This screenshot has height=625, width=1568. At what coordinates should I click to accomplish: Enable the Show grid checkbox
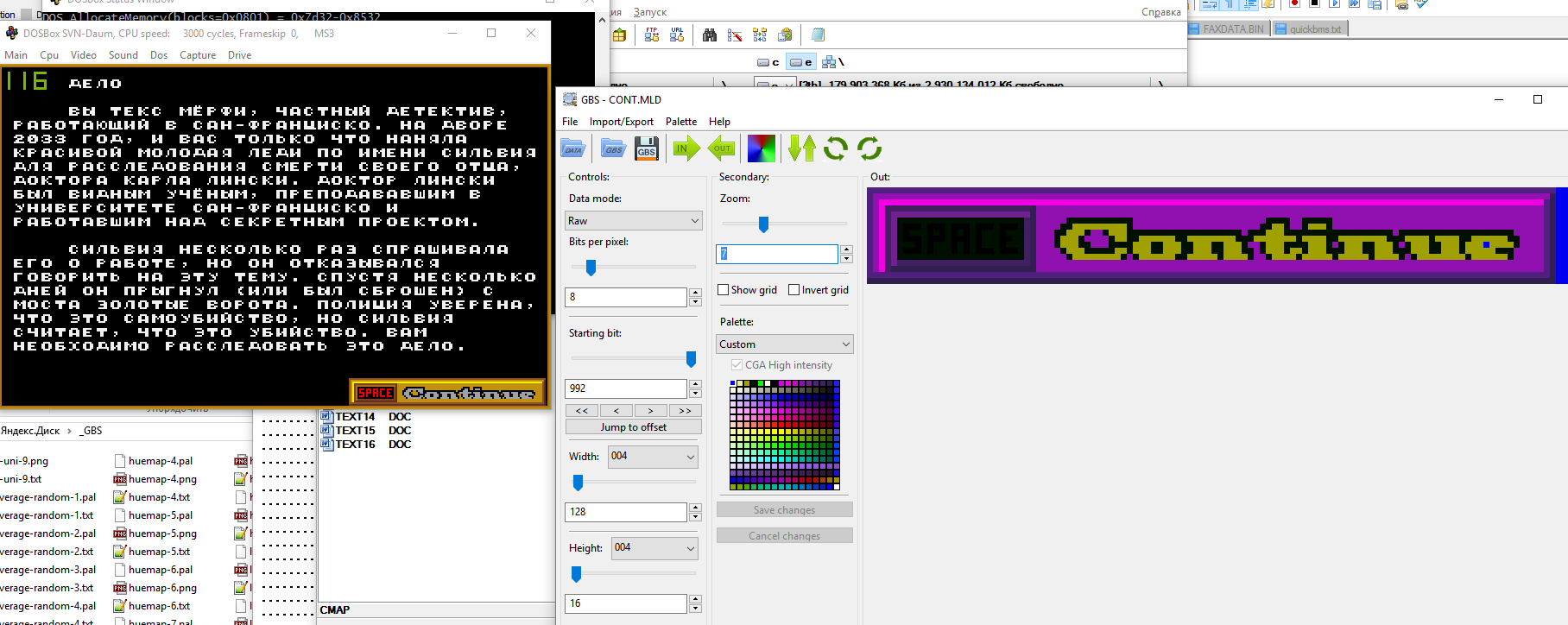point(724,290)
